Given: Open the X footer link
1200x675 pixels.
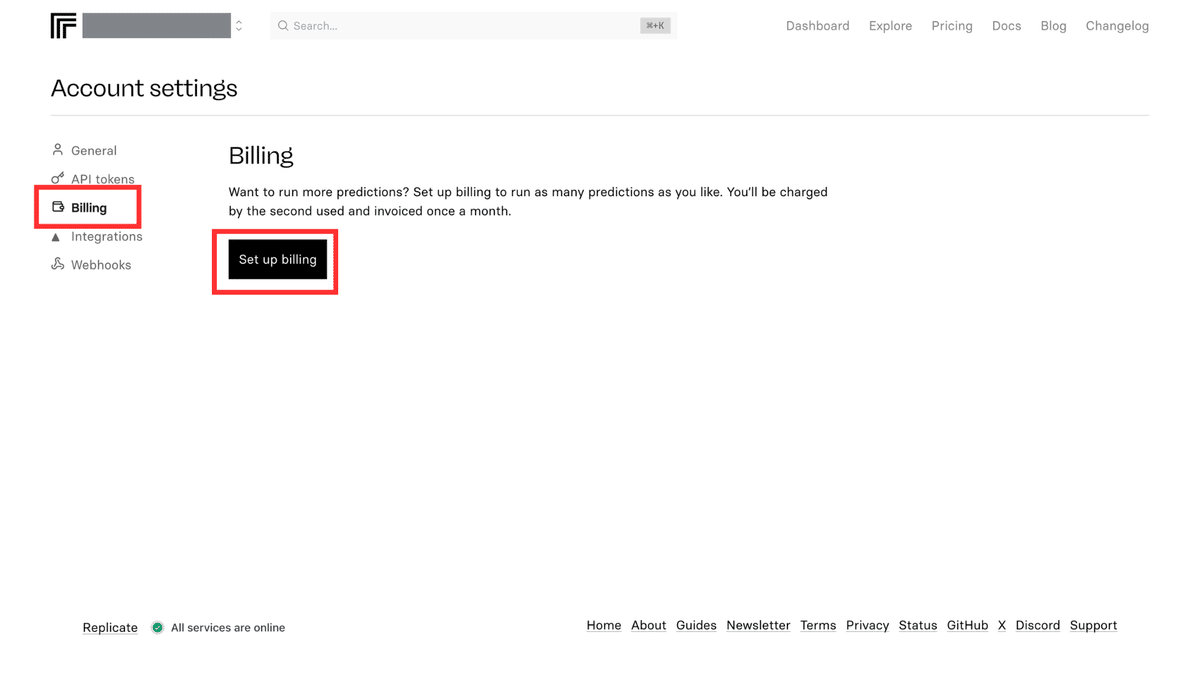Looking at the screenshot, I should pos(1002,625).
